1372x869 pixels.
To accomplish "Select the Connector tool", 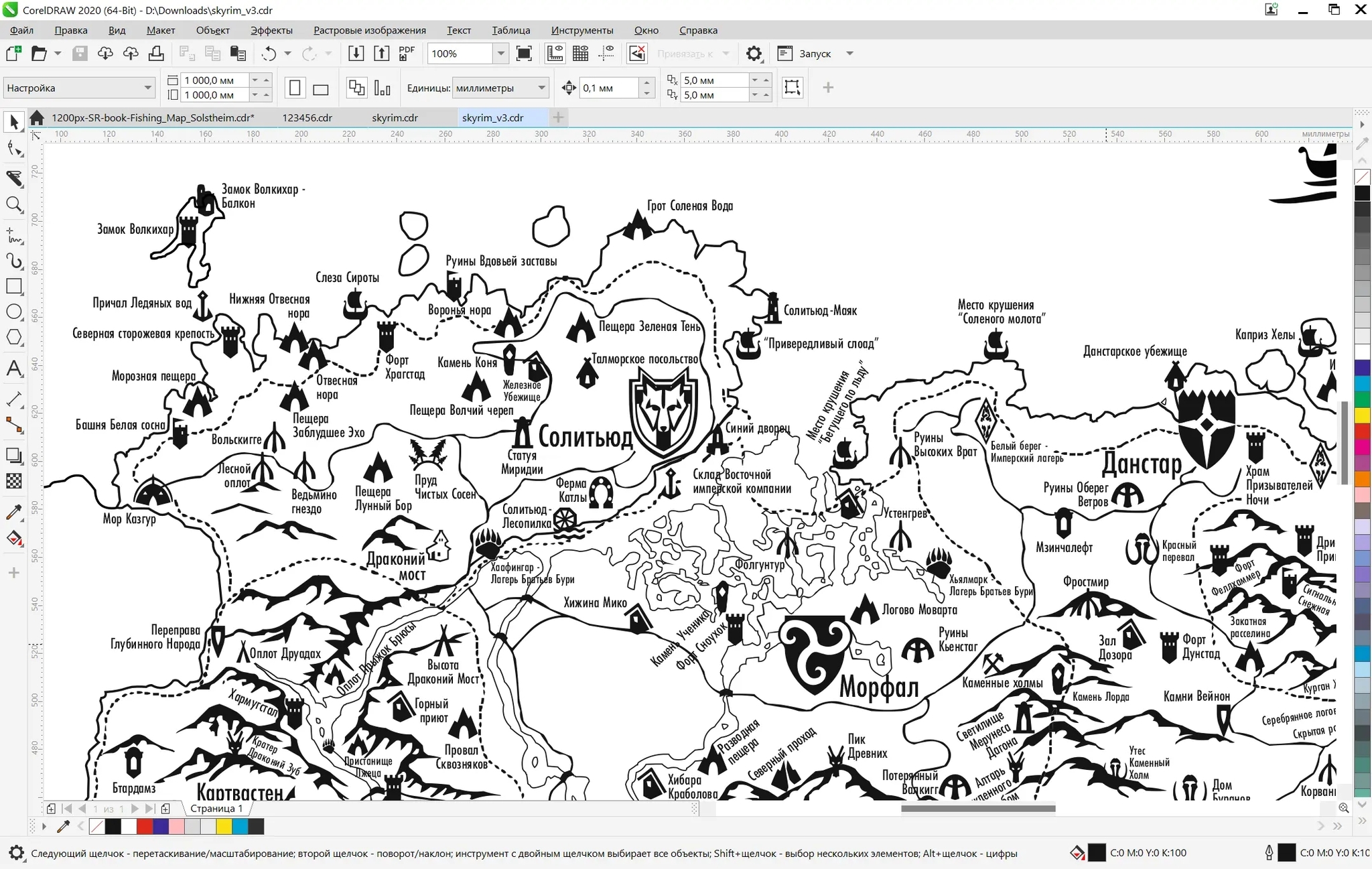I will (14, 425).
